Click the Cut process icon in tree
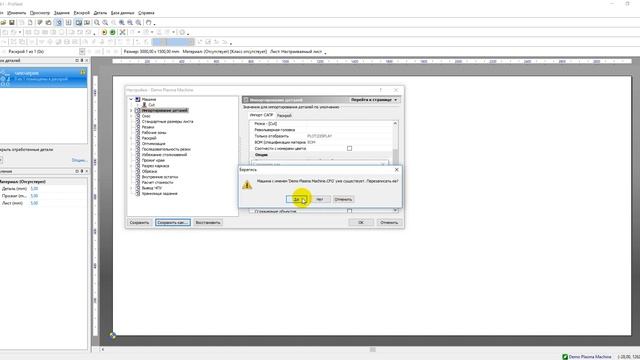The image size is (640, 360). pos(144,105)
